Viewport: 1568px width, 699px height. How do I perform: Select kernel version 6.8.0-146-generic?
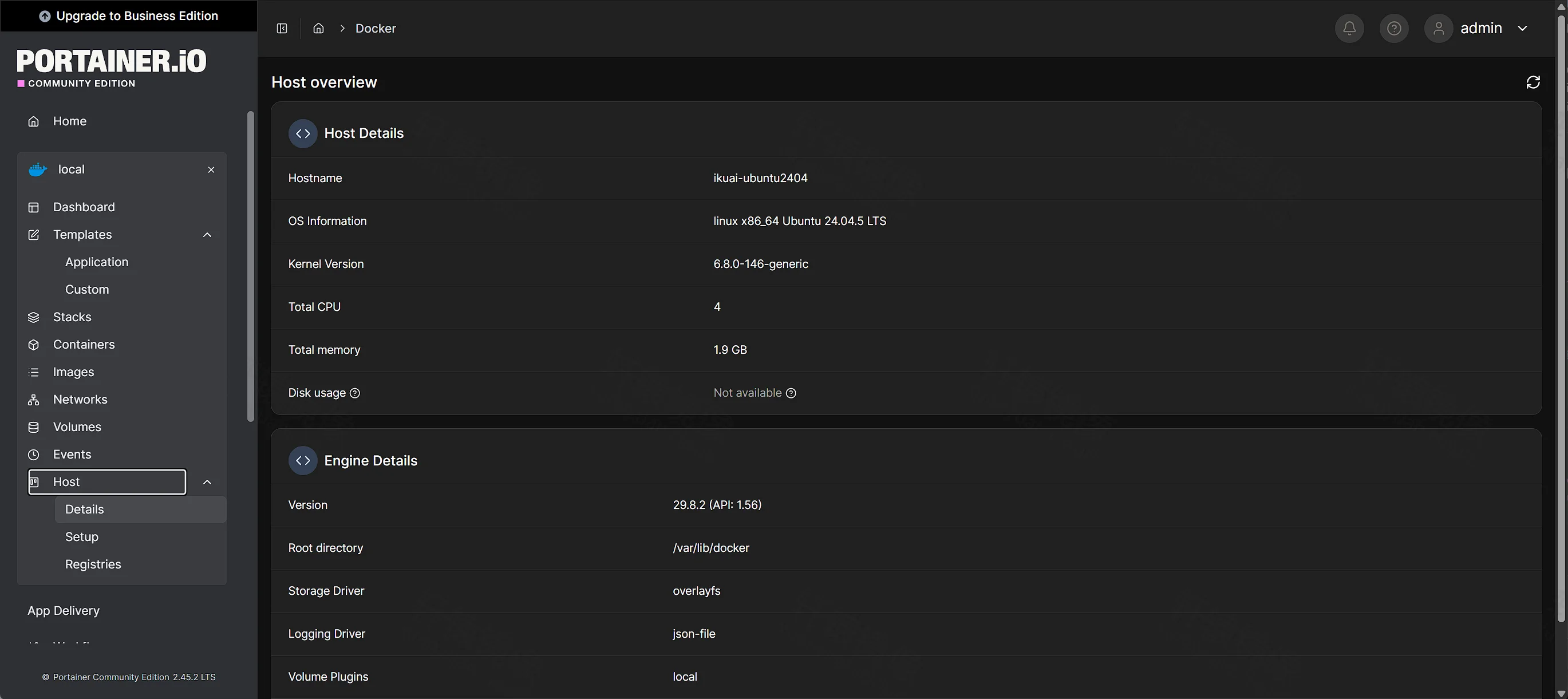[761, 264]
